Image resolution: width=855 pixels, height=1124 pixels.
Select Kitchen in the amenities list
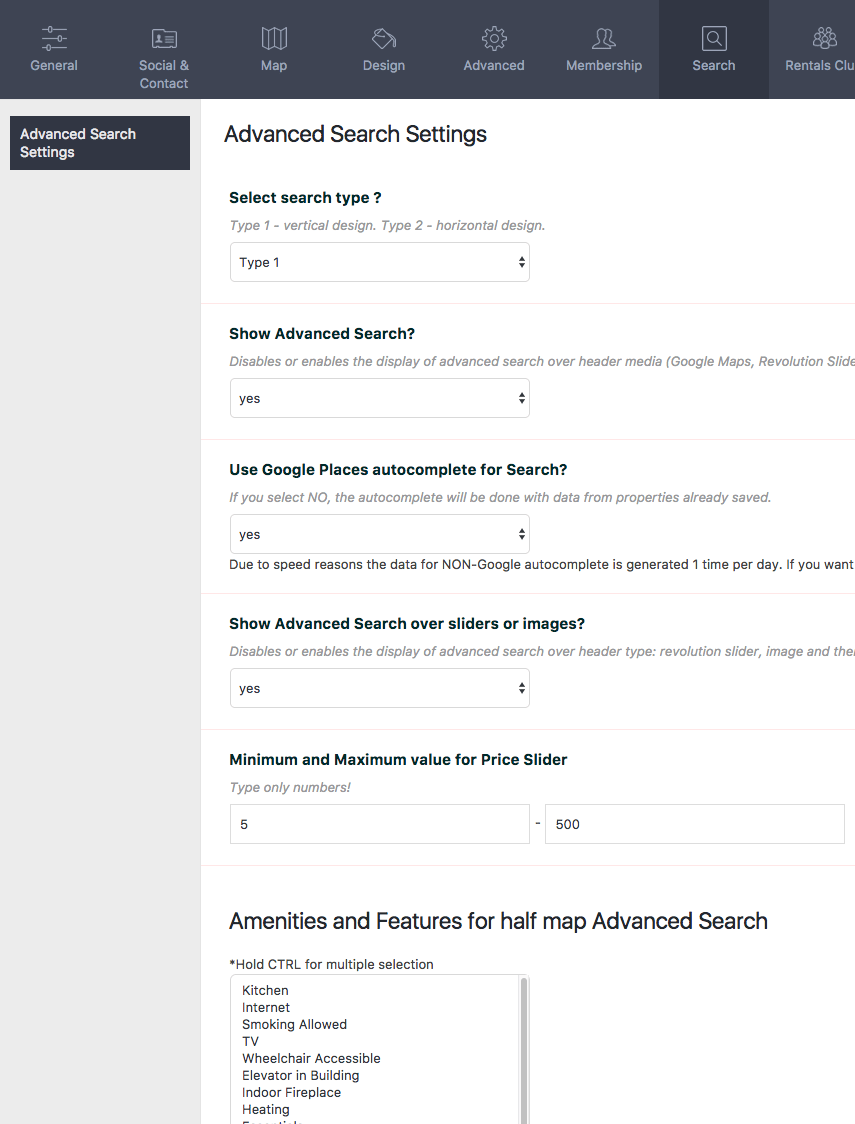[264, 990]
